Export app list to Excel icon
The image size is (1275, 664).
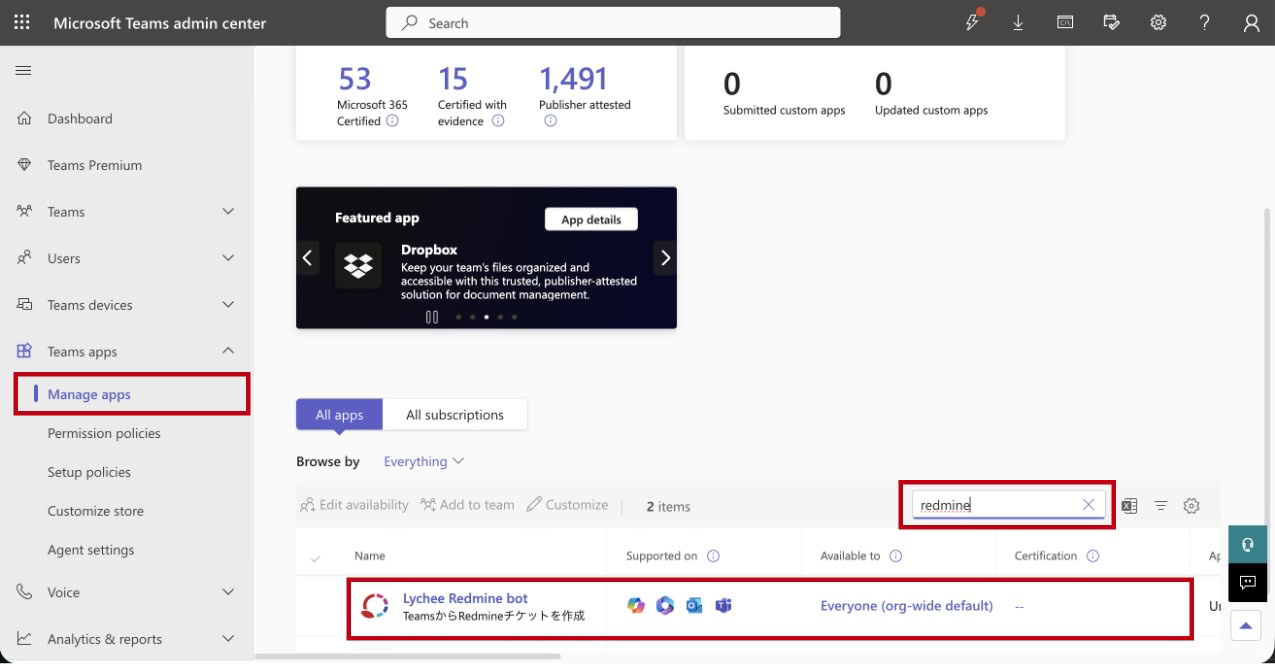coord(1129,506)
